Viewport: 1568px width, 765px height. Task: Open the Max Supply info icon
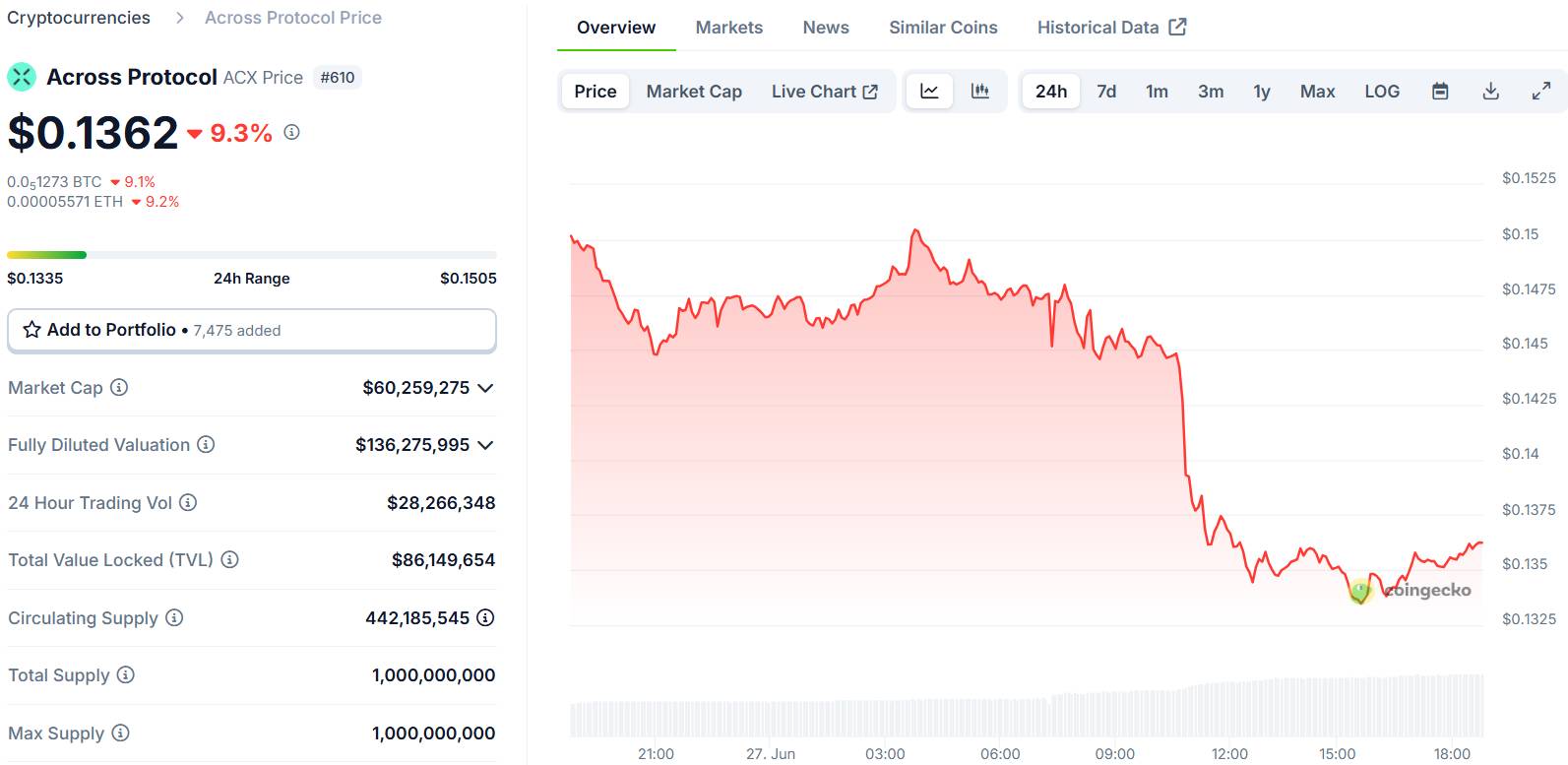tap(120, 733)
